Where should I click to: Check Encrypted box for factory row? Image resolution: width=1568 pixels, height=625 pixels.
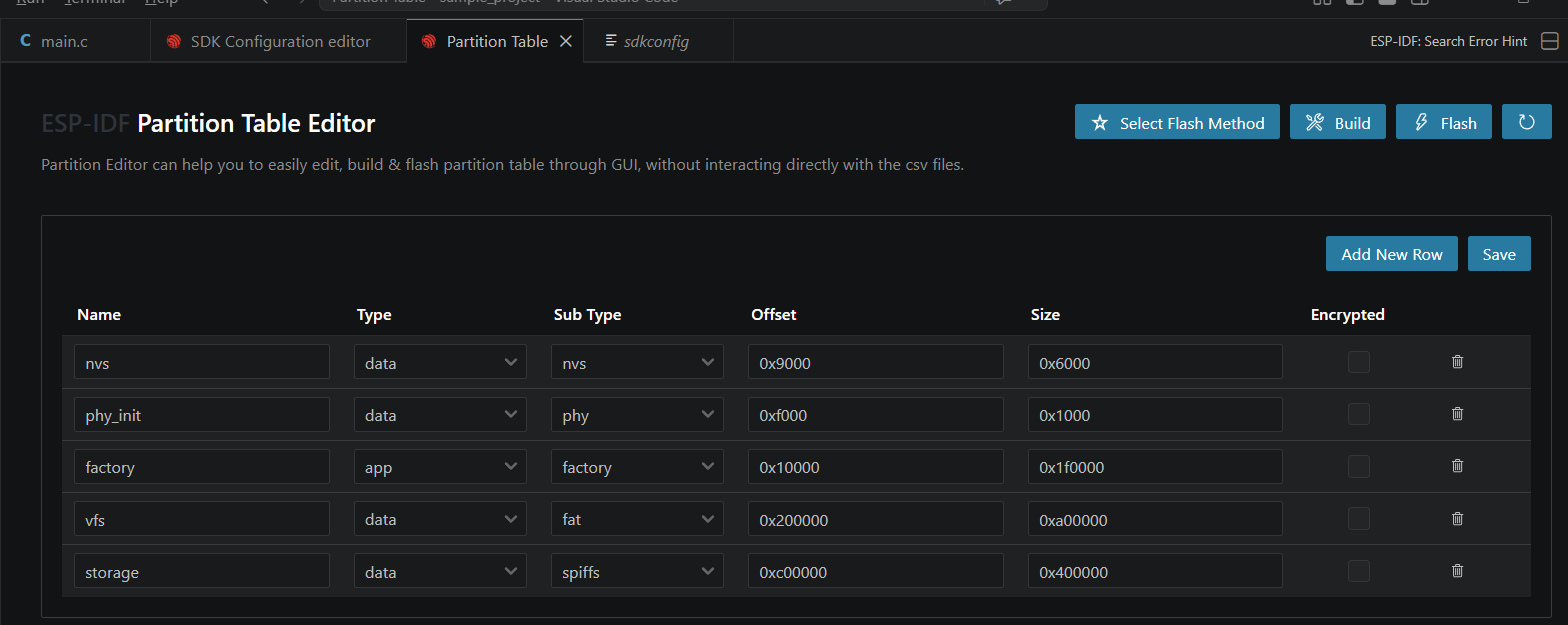tap(1358, 466)
